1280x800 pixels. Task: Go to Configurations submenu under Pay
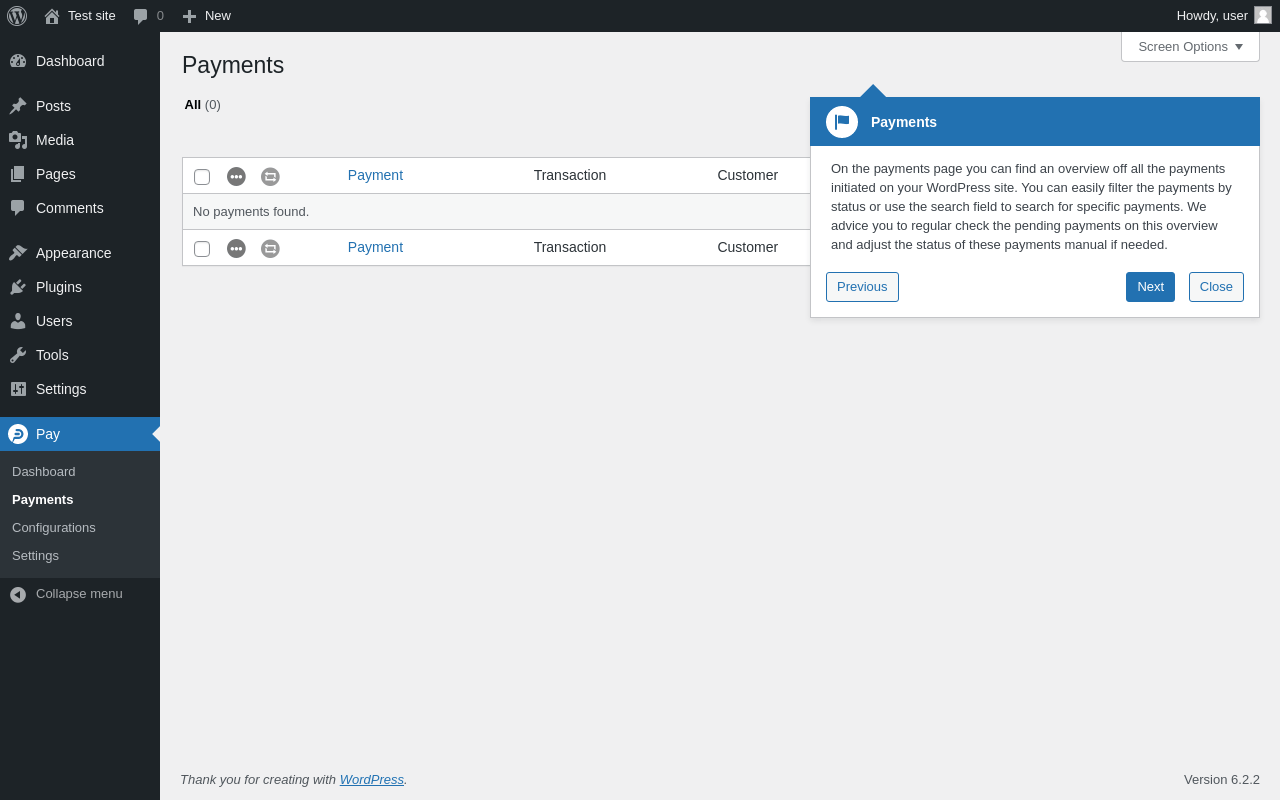pyautogui.click(x=54, y=528)
